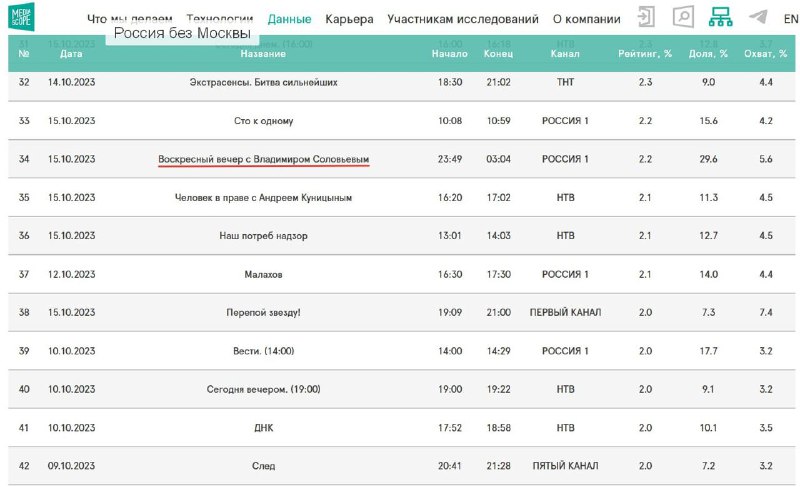Click date 12.10.2023 in row 37

pos(71,274)
